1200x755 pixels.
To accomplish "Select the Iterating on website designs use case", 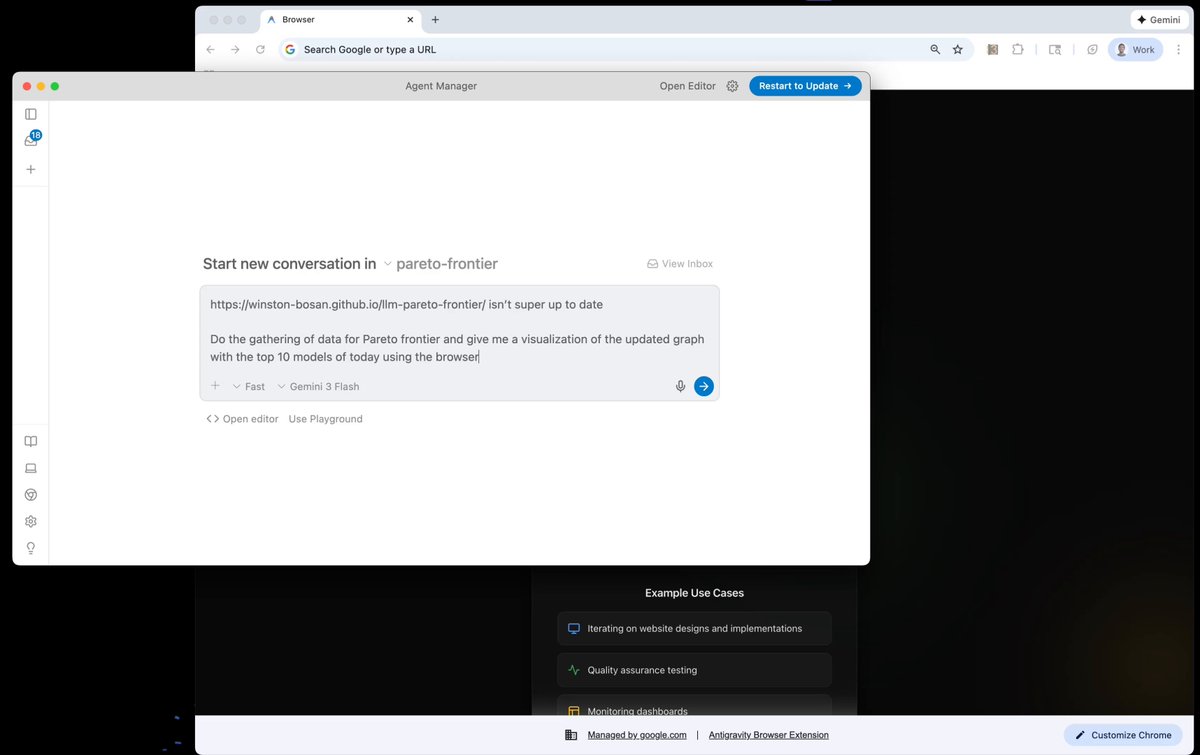I will click(694, 629).
